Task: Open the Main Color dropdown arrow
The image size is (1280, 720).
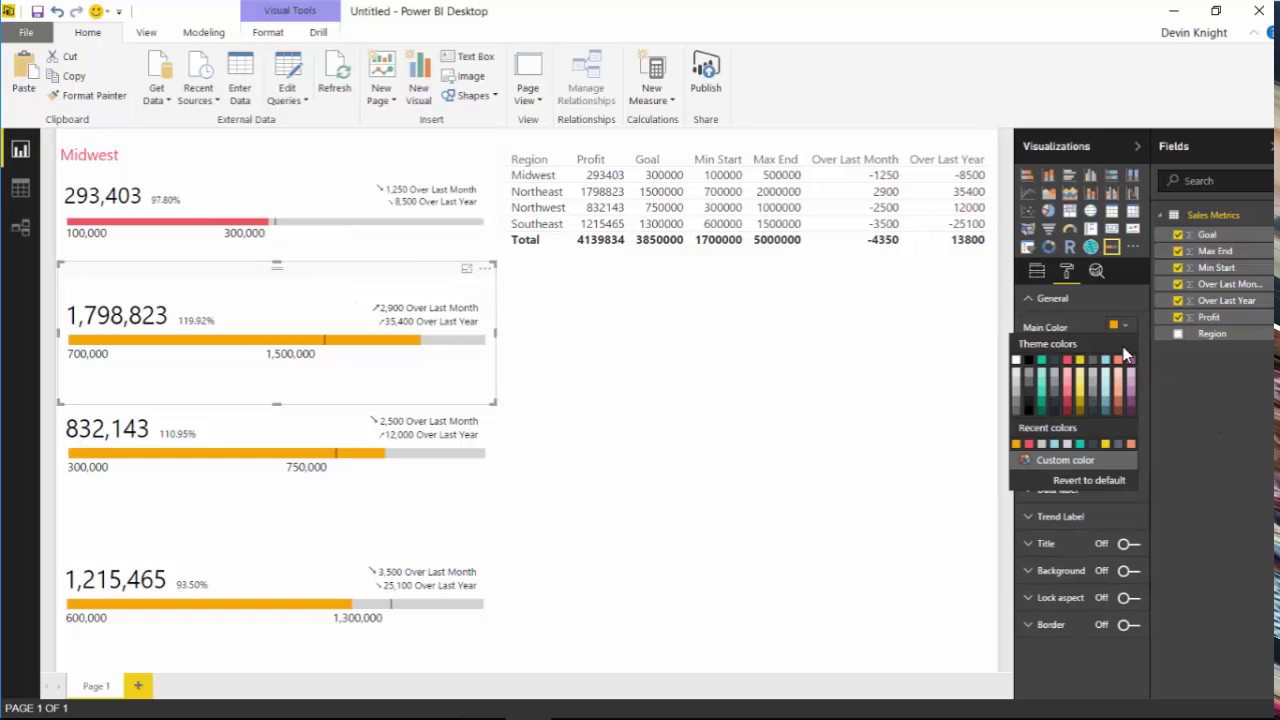Action: tap(1125, 325)
